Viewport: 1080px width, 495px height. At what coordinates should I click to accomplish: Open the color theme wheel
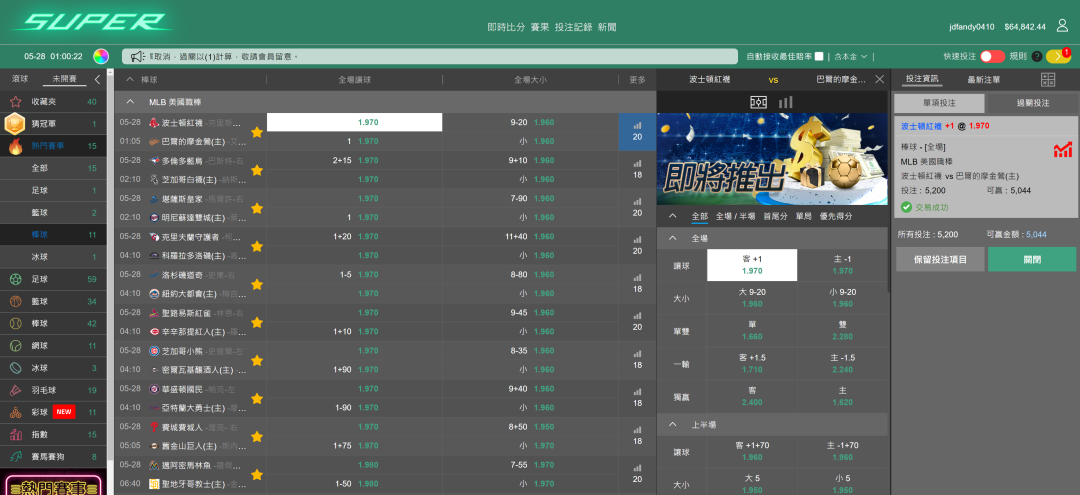coord(101,56)
